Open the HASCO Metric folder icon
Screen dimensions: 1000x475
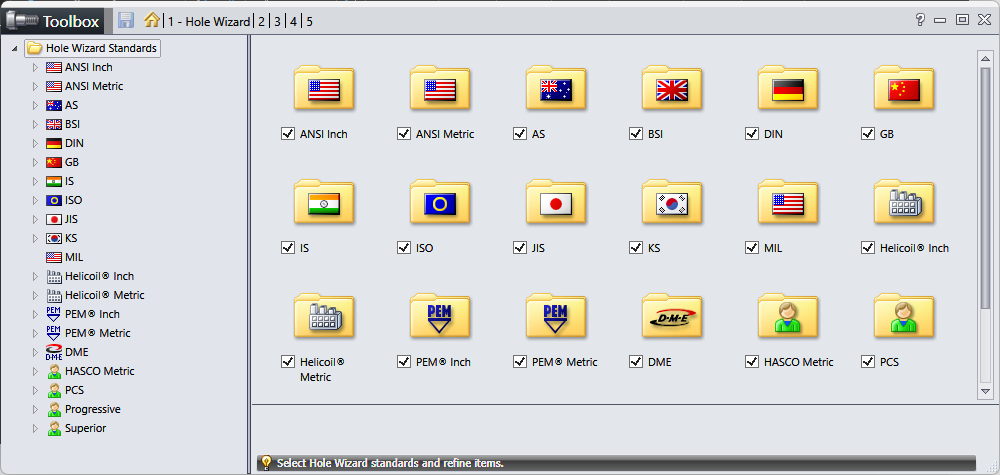coord(788,316)
